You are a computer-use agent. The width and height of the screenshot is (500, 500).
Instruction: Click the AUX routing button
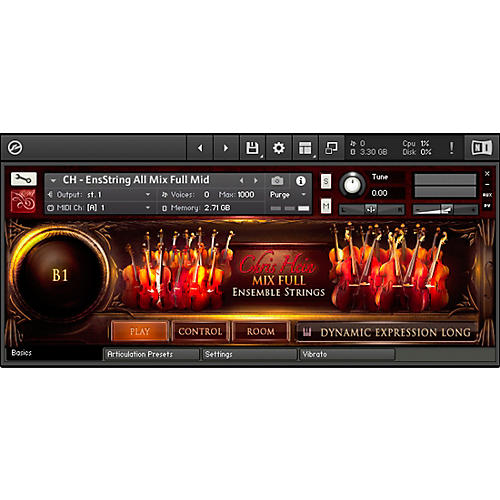coord(487,195)
